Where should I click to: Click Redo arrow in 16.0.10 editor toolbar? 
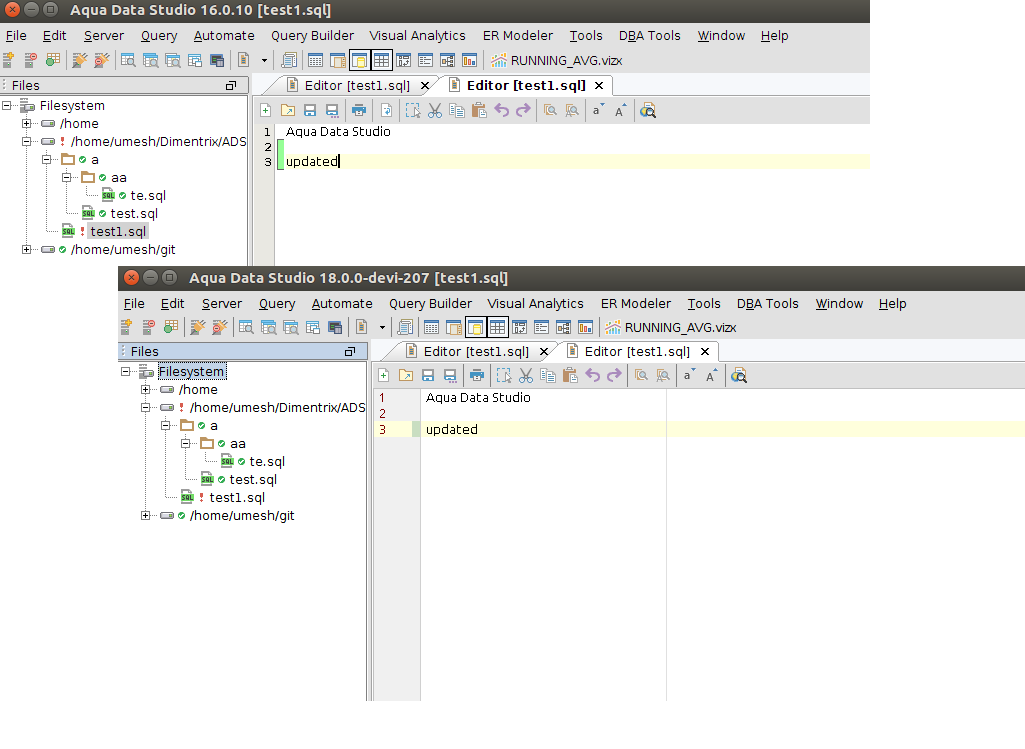[523, 110]
